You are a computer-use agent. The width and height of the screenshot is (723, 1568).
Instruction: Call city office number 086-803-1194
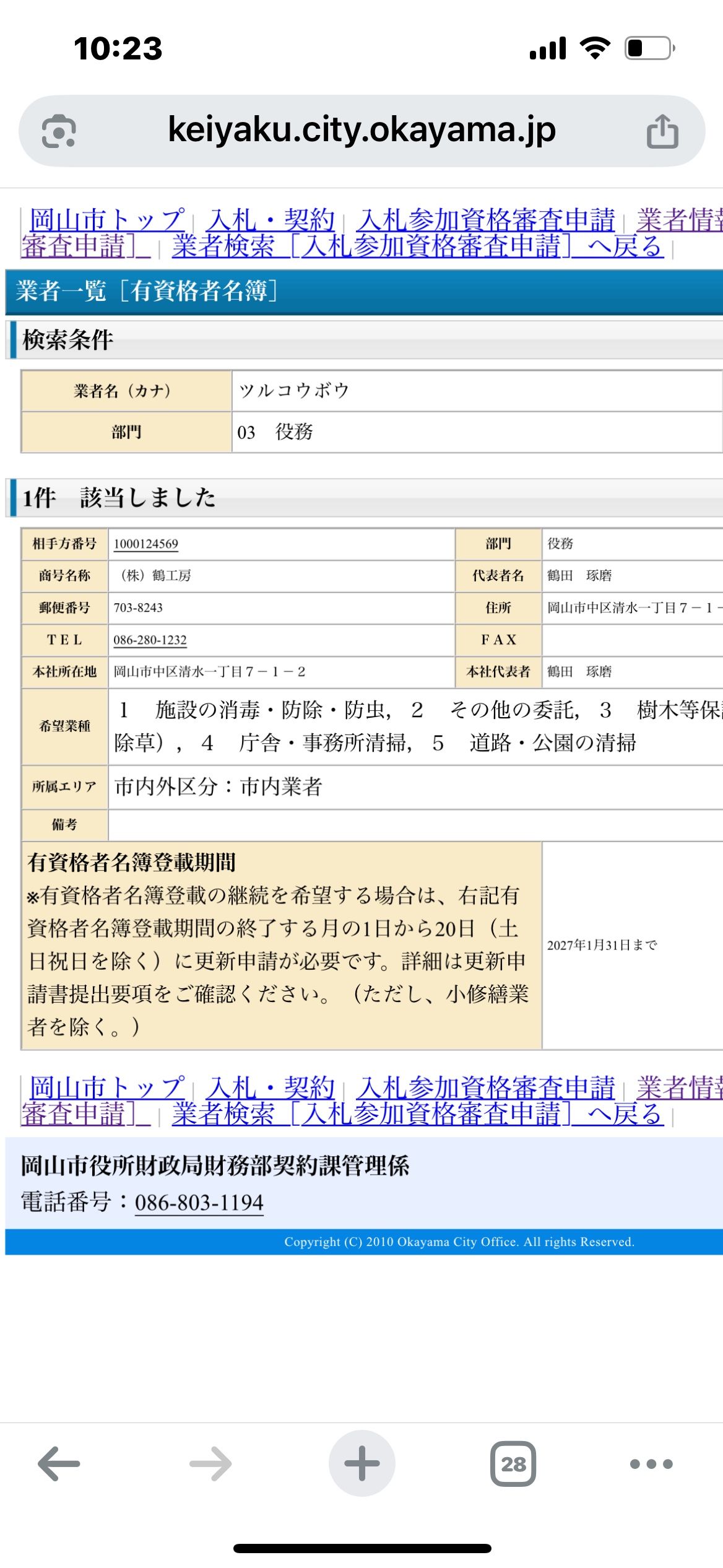coord(199,1203)
